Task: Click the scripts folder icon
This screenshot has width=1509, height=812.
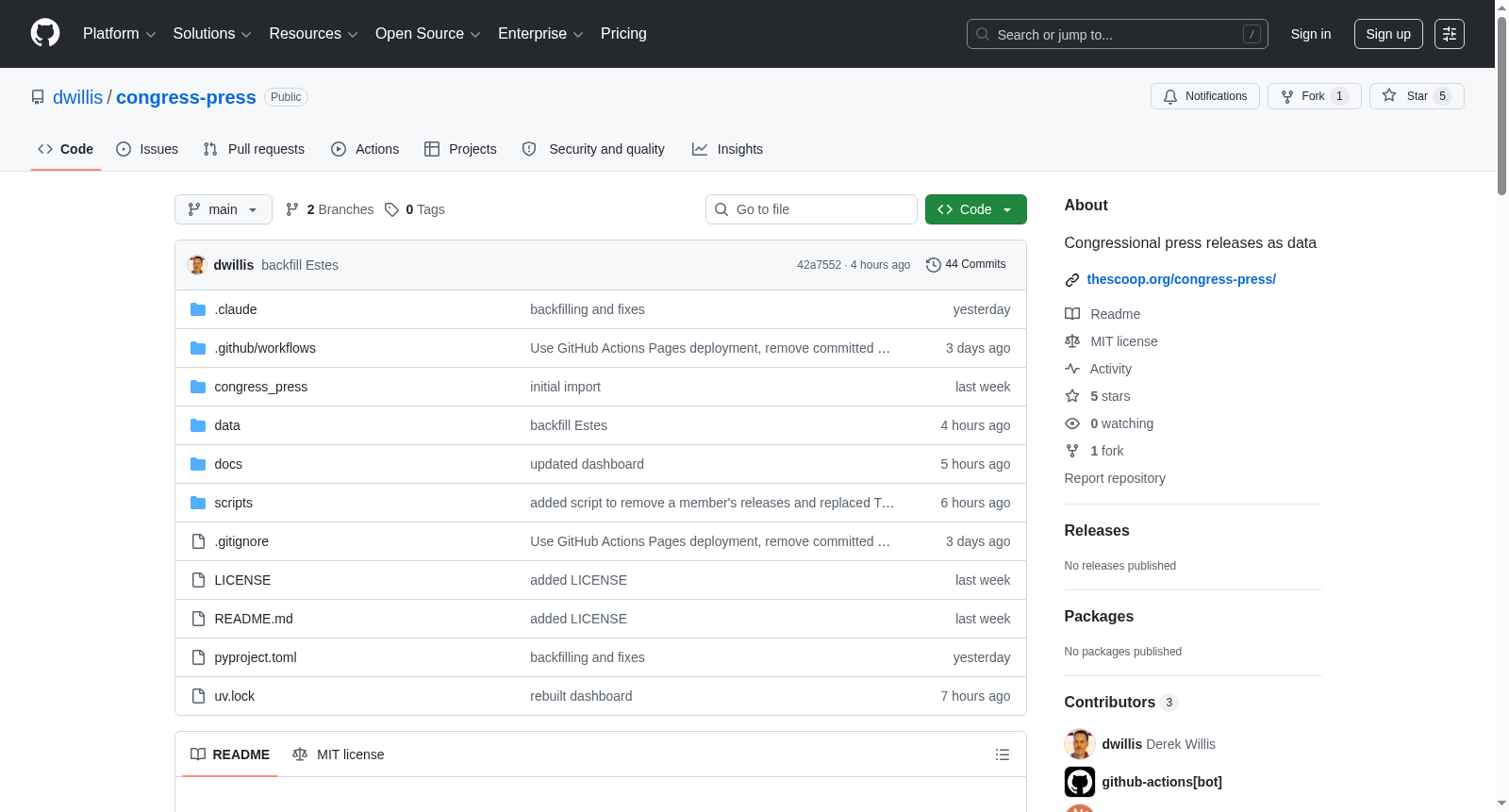Action: click(198, 503)
